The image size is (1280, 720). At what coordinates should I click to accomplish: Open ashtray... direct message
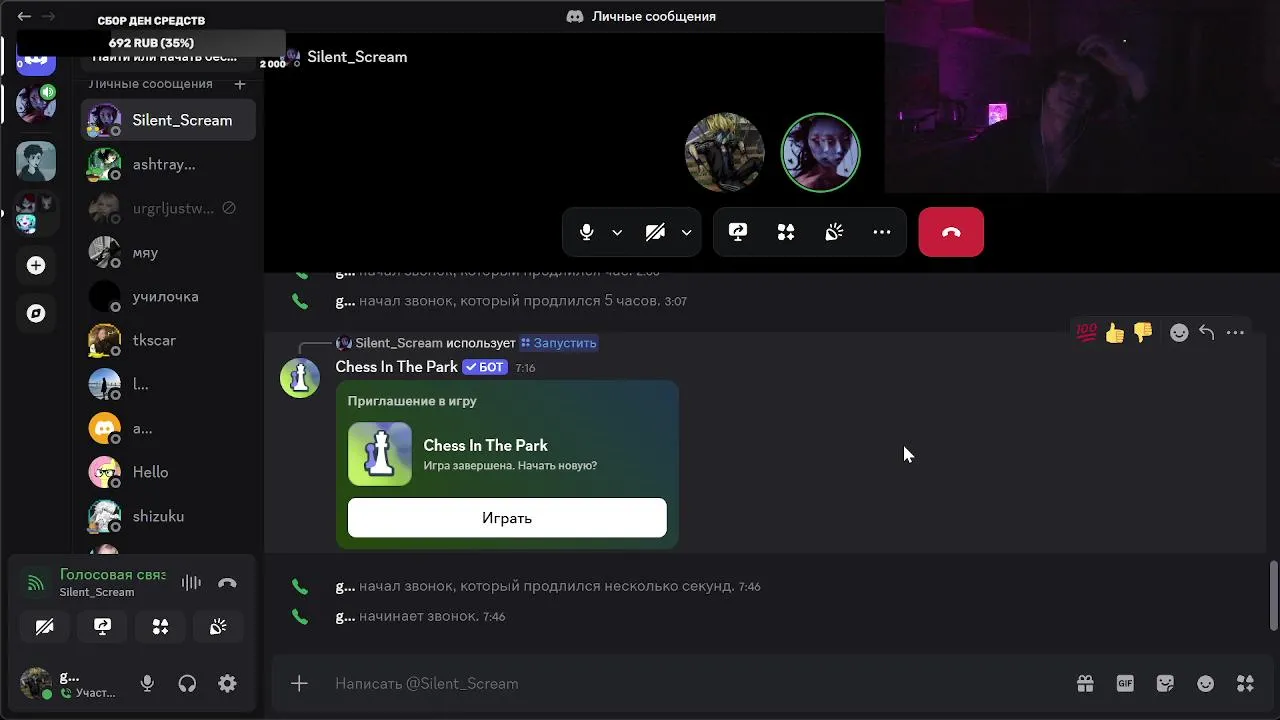168,164
